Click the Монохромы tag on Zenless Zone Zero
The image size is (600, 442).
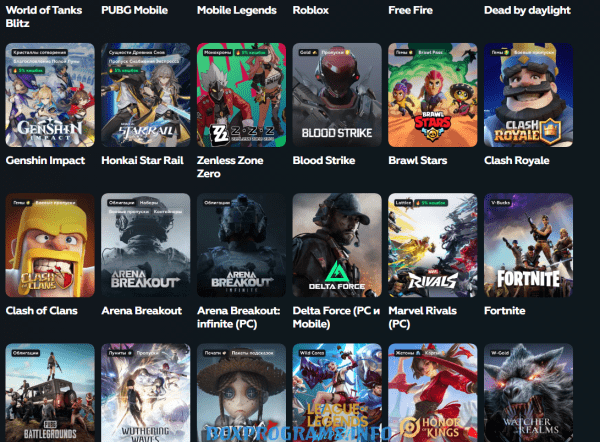(x=217, y=52)
